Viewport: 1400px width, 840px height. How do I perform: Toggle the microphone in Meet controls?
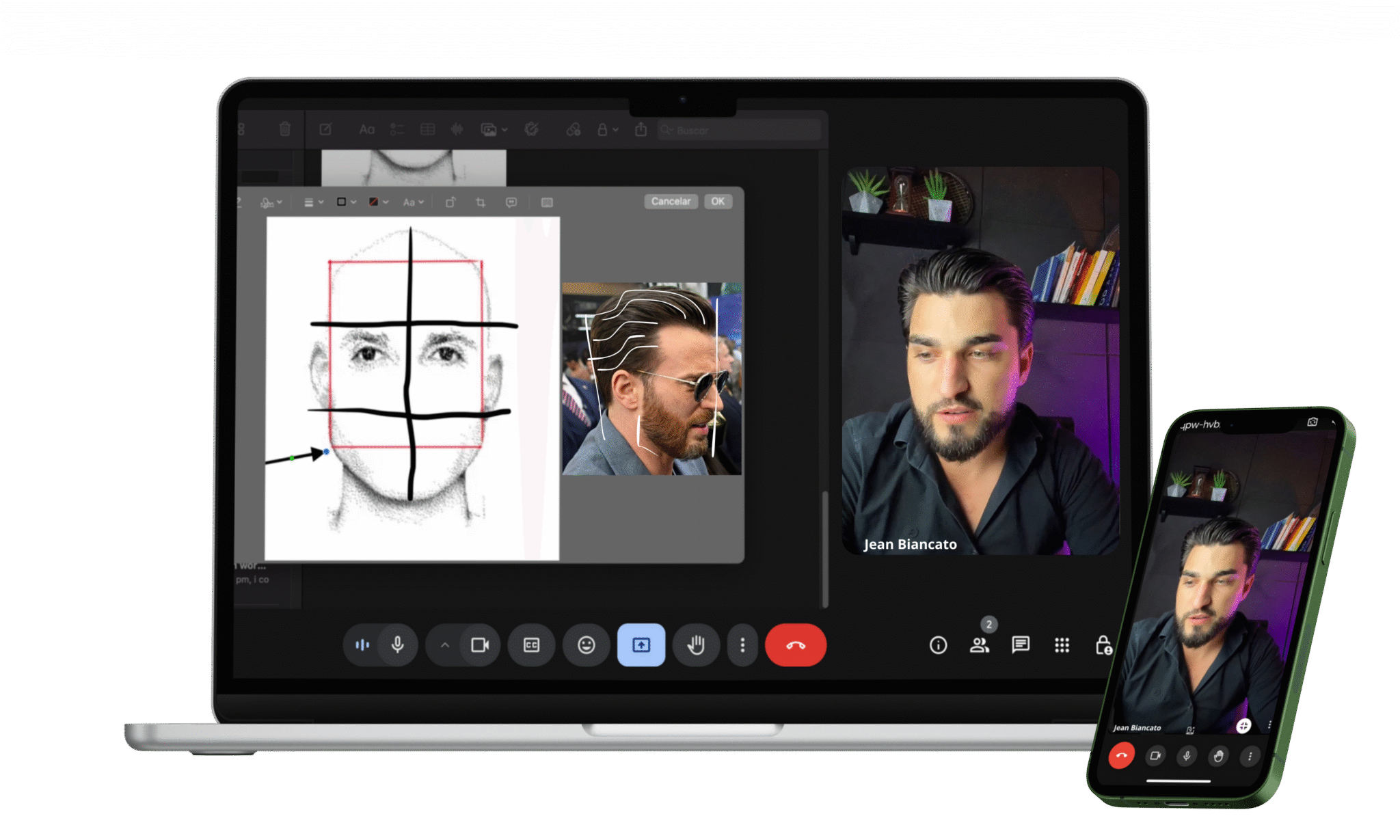pos(397,645)
